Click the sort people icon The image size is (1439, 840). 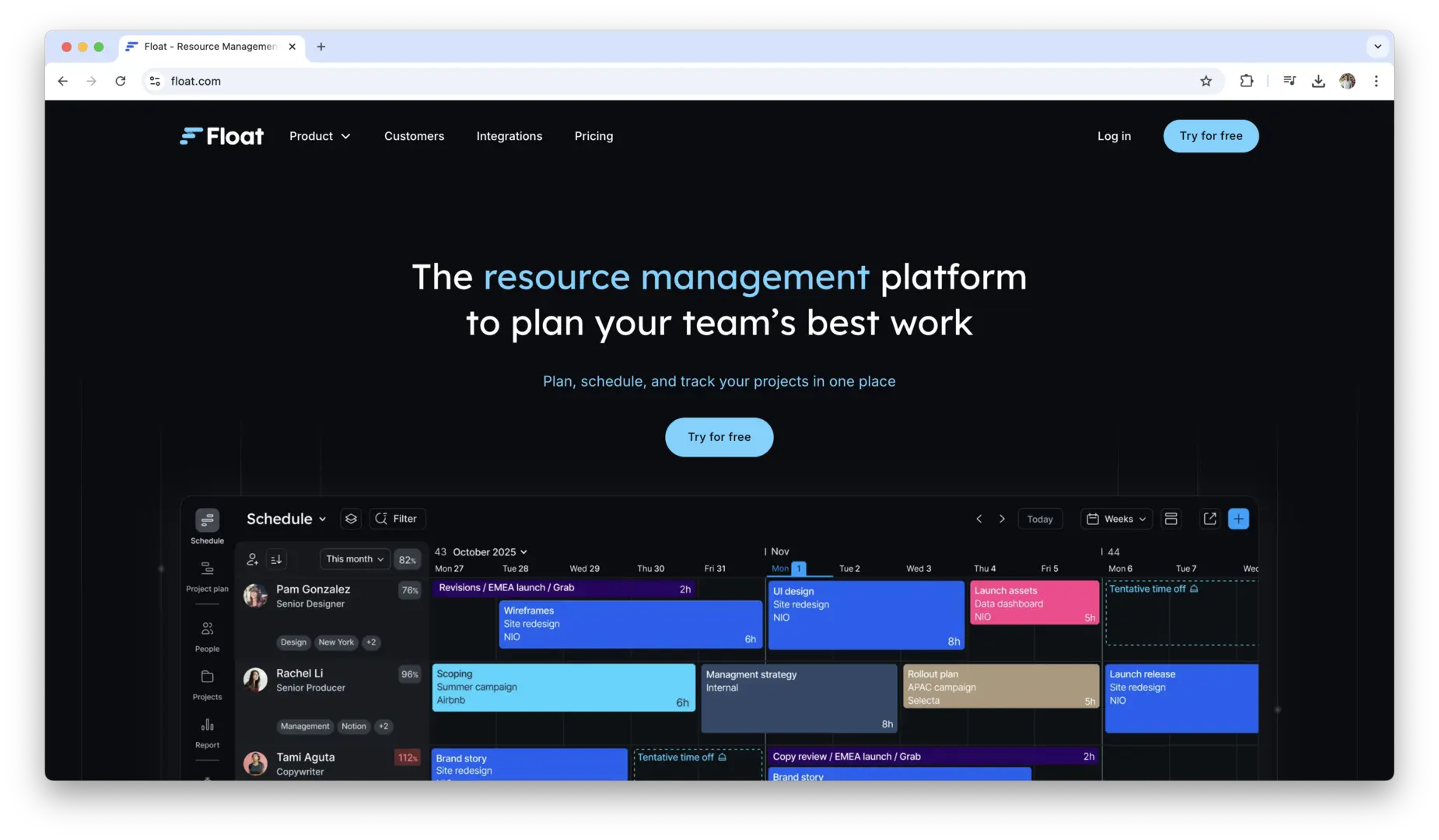[276, 559]
